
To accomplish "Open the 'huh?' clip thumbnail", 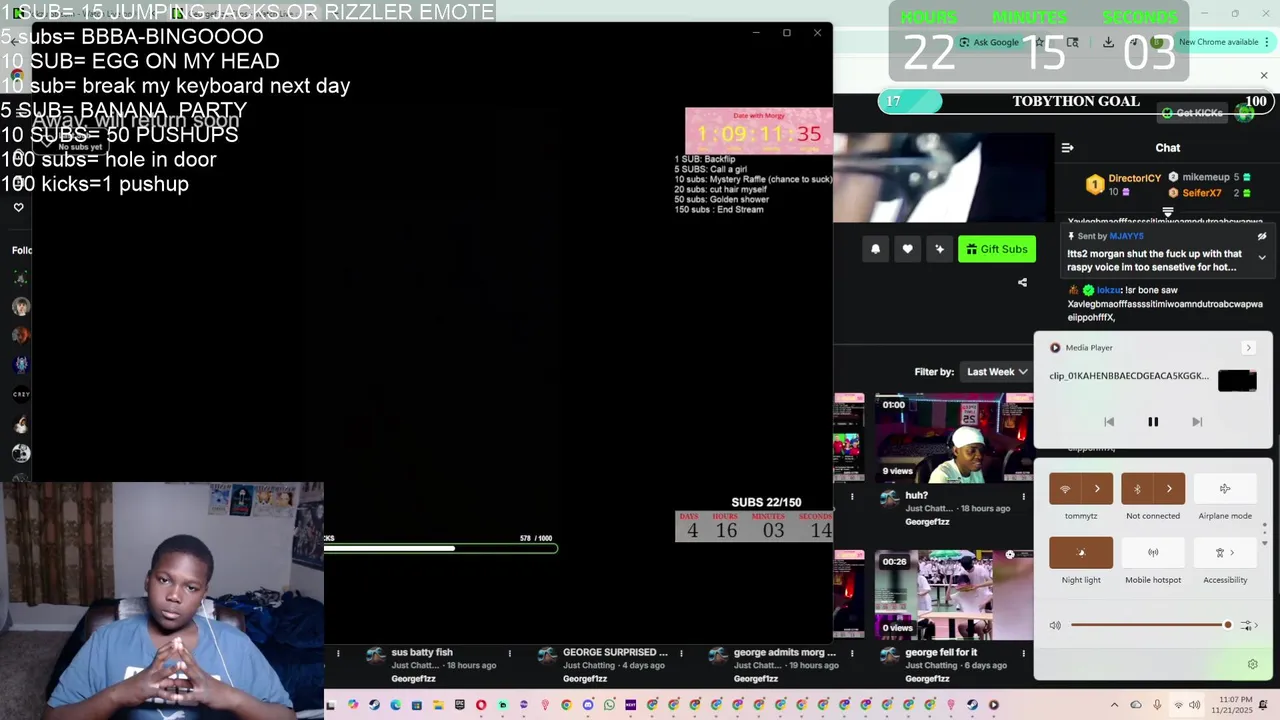I will (954, 438).
